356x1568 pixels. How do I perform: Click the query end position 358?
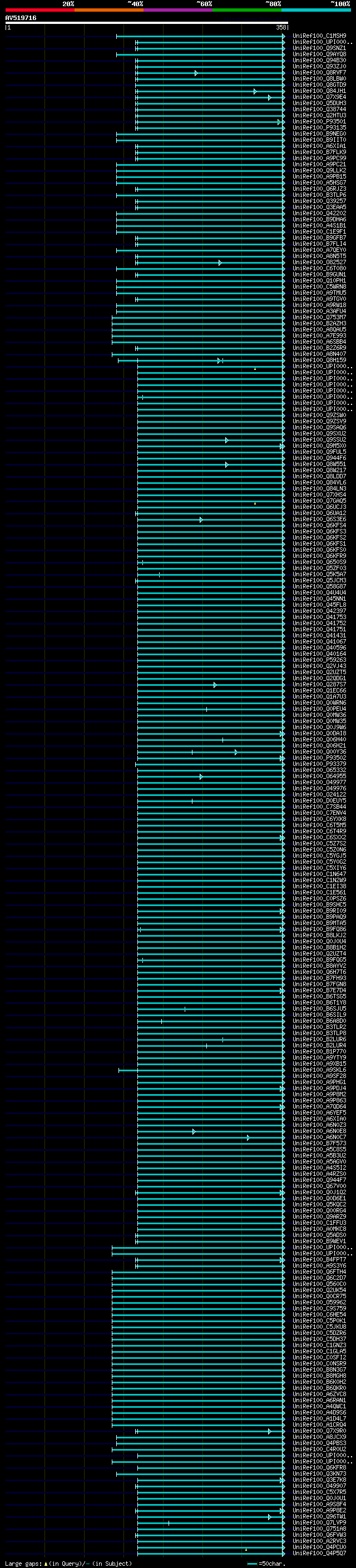click(280, 27)
